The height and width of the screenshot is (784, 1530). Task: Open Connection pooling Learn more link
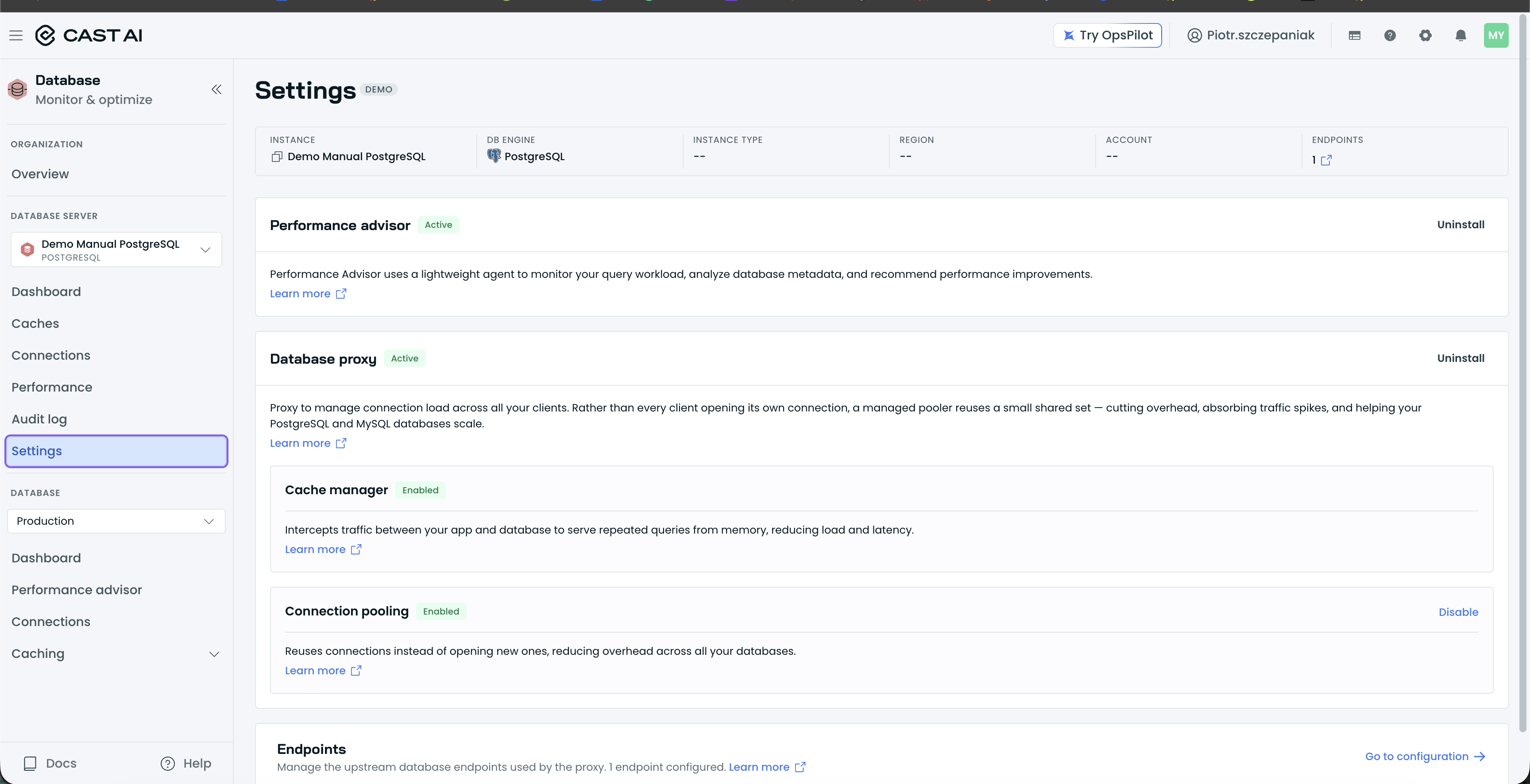pyautogui.click(x=323, y=671)
